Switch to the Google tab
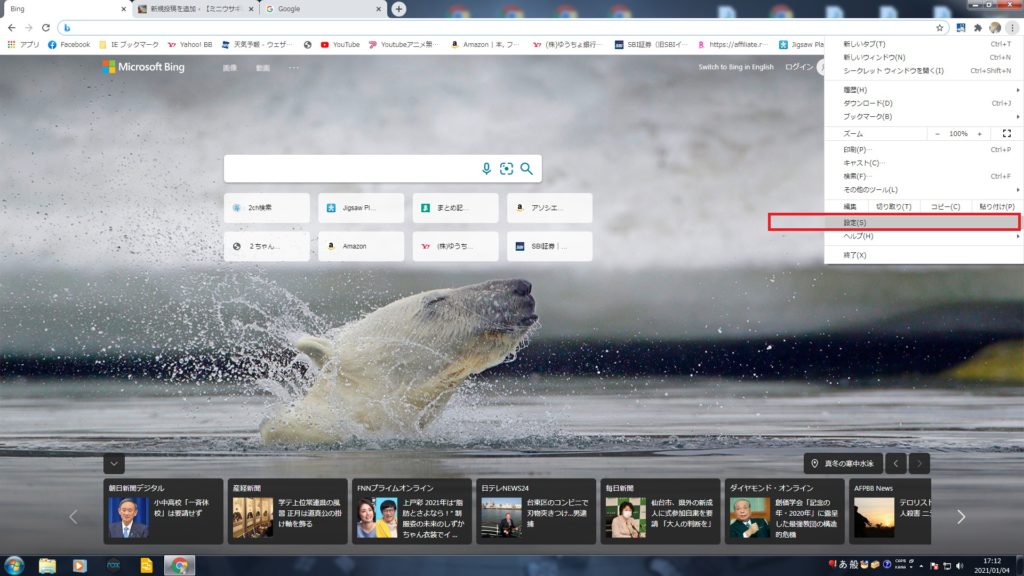This screenshot has width=1024, height=576. point(320,9)
